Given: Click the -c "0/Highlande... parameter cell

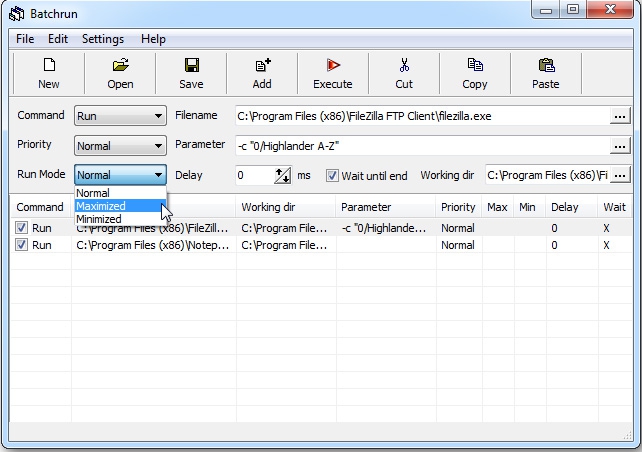Looking at the screenshot, I should tap(384, 228).
